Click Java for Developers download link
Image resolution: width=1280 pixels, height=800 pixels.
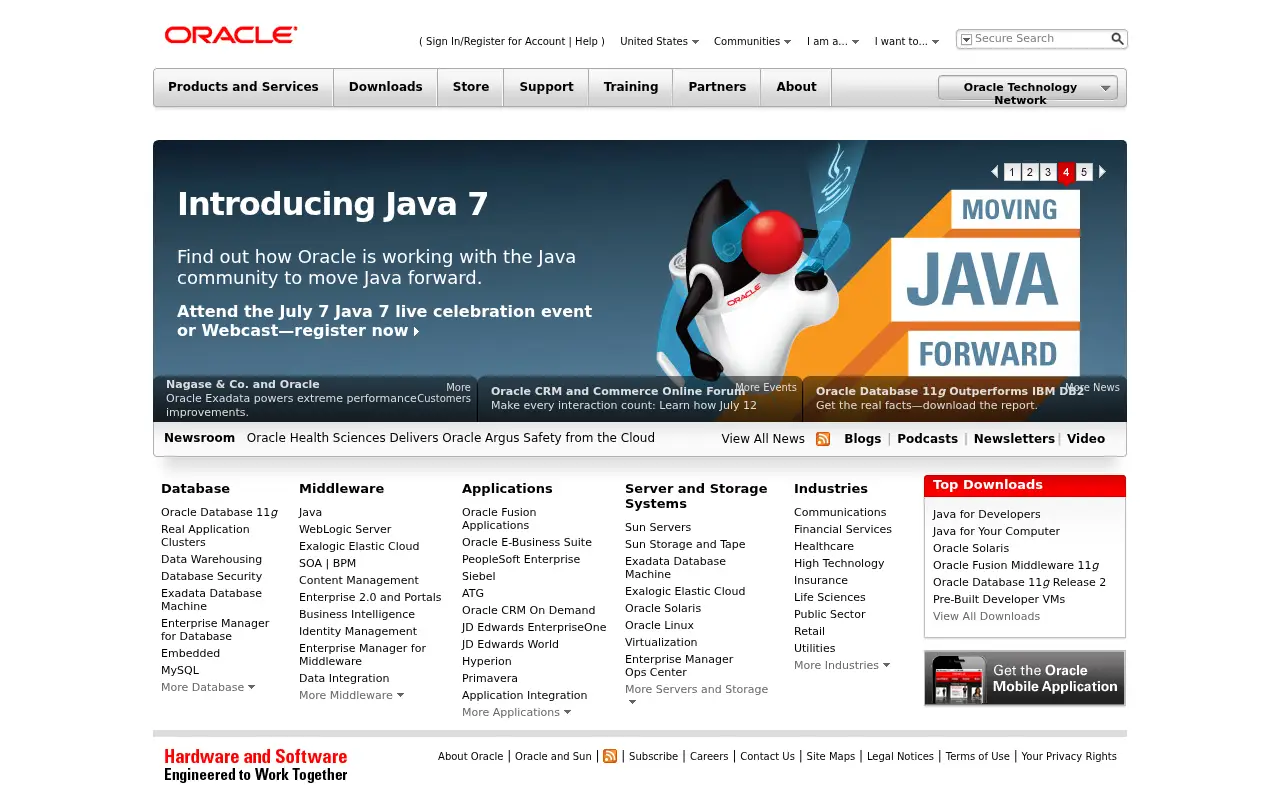click(x=986, y=514)
